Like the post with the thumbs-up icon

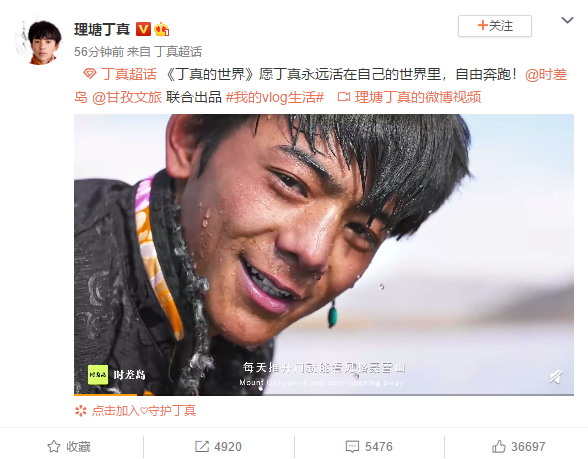click(x=499, y=446)
